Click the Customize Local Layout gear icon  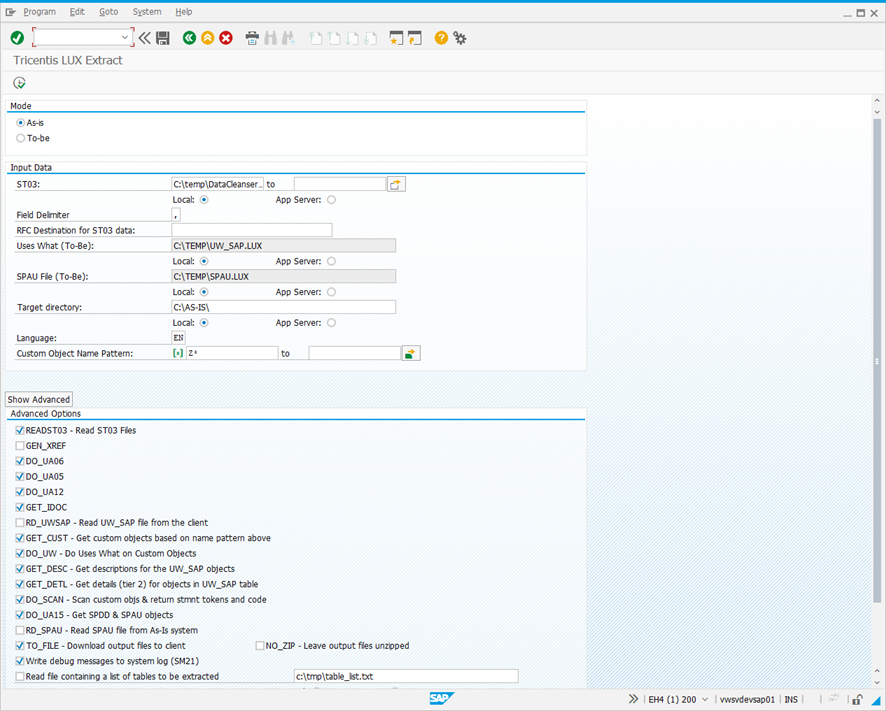(x=459, y=38)
